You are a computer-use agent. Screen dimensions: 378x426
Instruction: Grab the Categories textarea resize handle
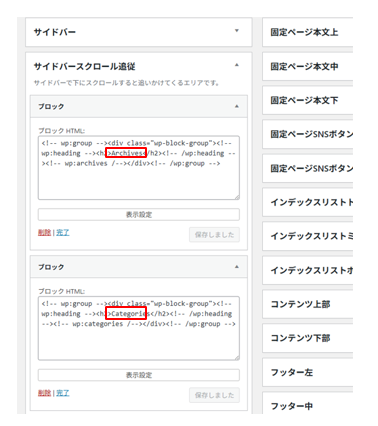(x=237, y=358)
